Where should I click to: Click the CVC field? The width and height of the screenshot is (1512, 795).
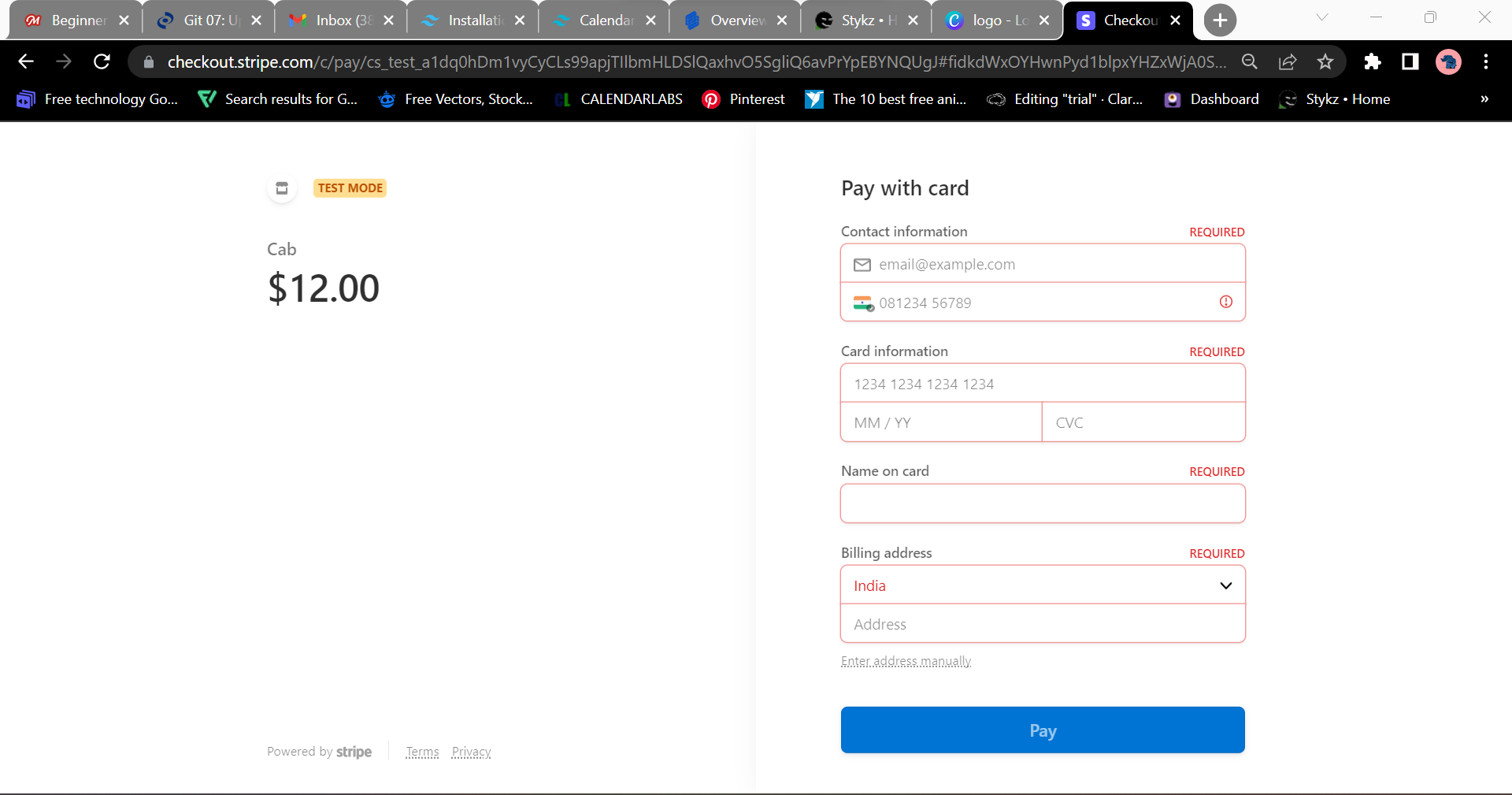pyautogui.click(x=1143, y=422)
